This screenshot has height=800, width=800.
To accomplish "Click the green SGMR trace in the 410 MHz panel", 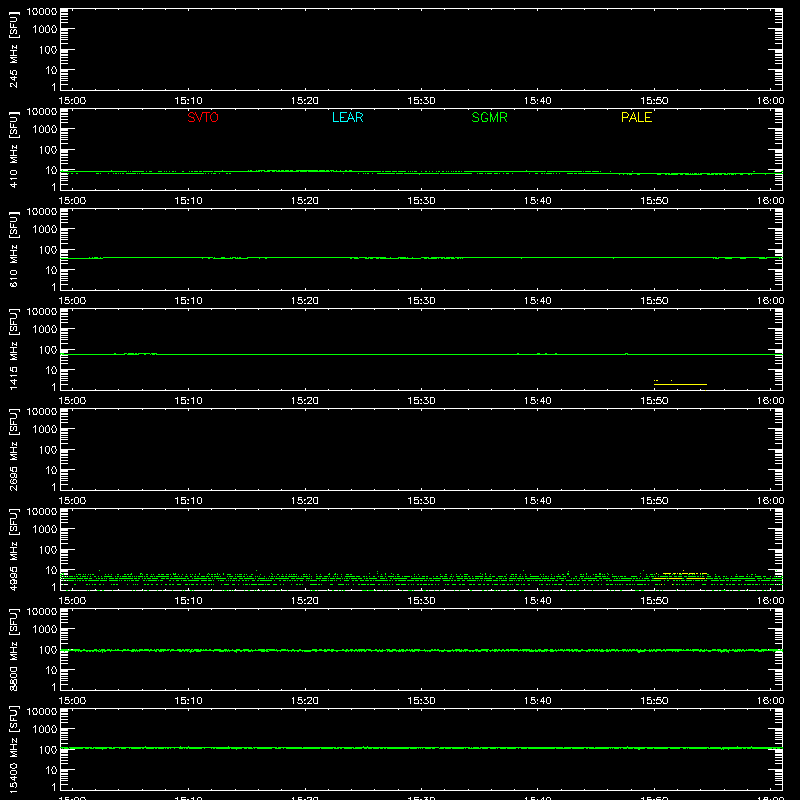I will pyautogui.click(x=421, y=172).
